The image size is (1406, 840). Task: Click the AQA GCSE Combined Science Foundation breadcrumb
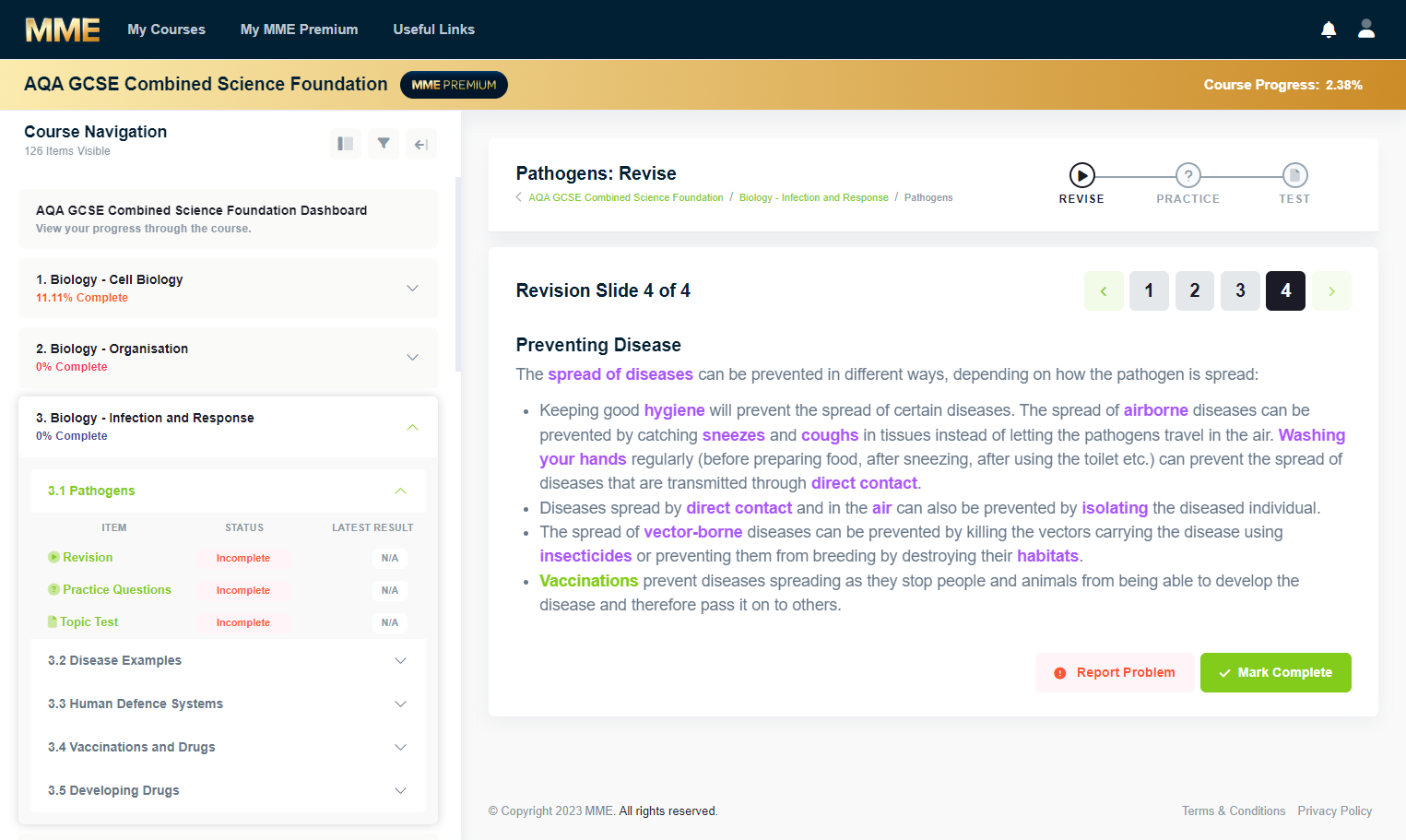(626, 197)
